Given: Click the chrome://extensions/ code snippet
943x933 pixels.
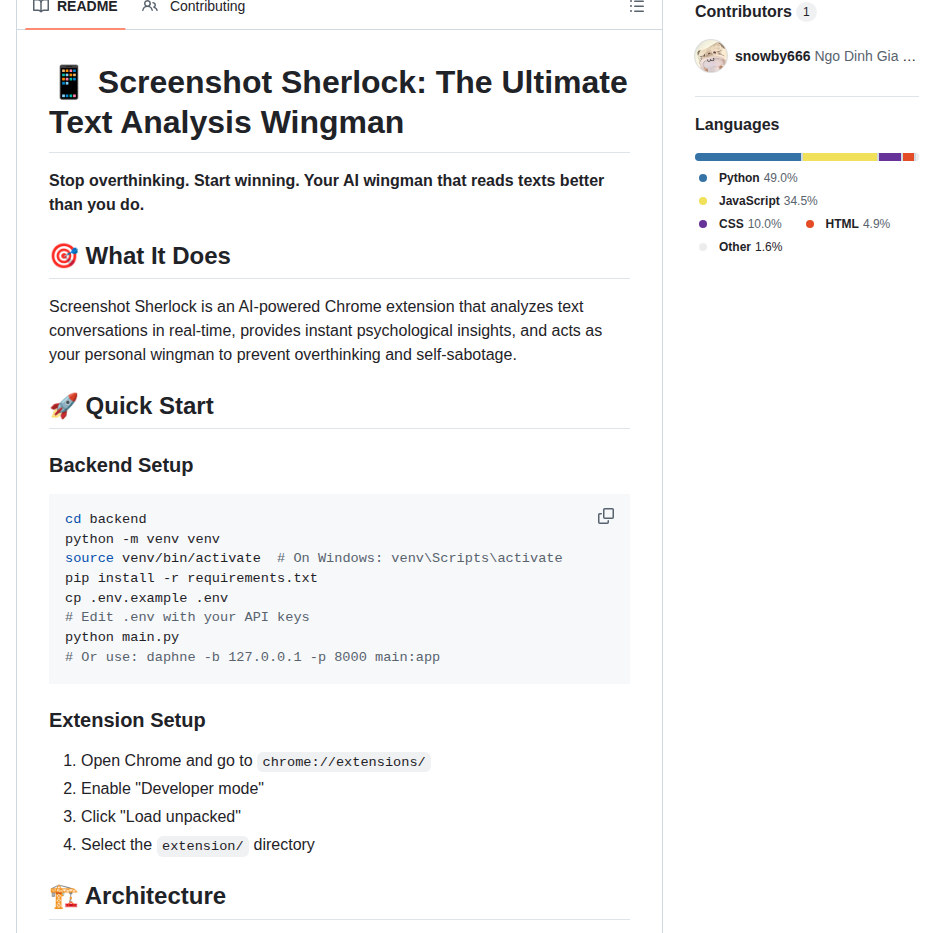Looking at the screenshot, I should [x=344, y=762].
